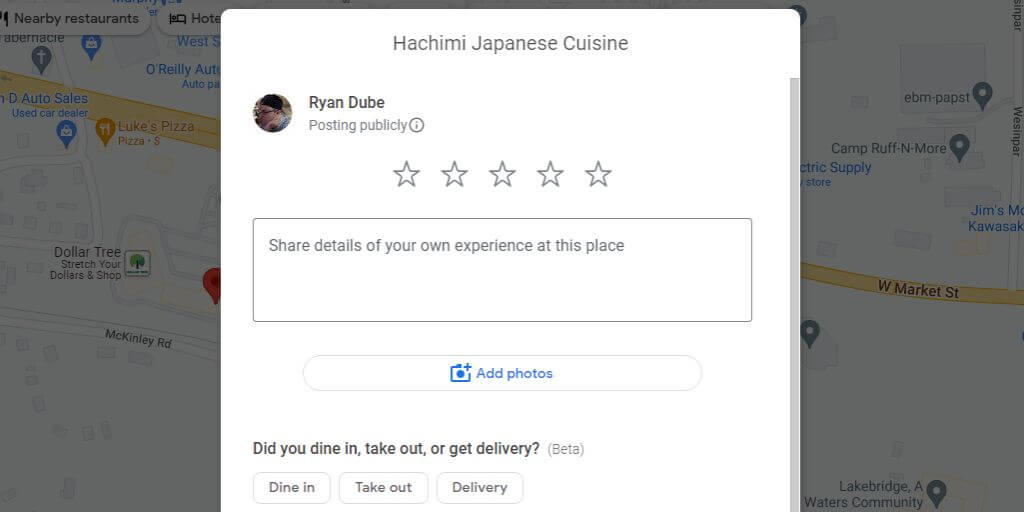This screenshot has height=512, width=1024.
Task: Open the Posting publicly info icon
Action: coord(417,126)
